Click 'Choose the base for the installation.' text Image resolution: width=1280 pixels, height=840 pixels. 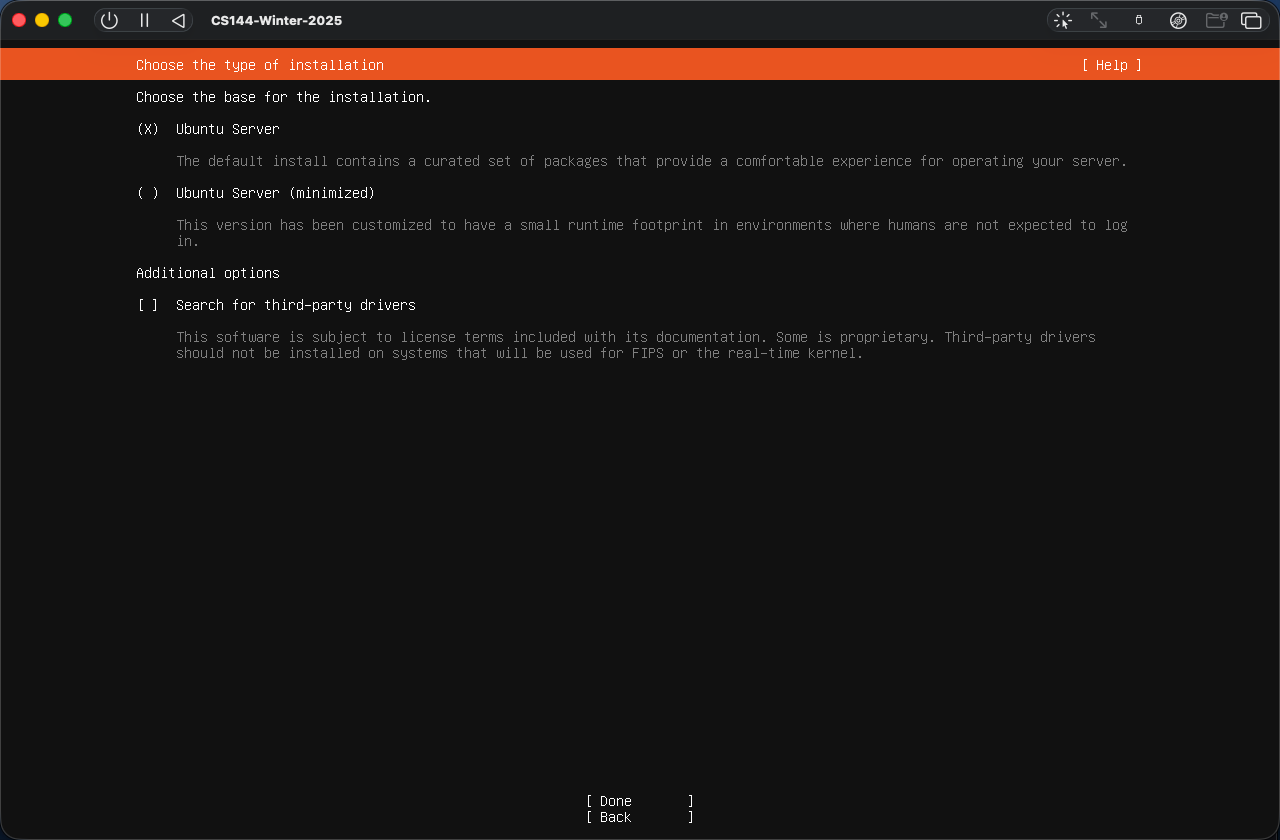pyautogui.click(x=284, y=97)
